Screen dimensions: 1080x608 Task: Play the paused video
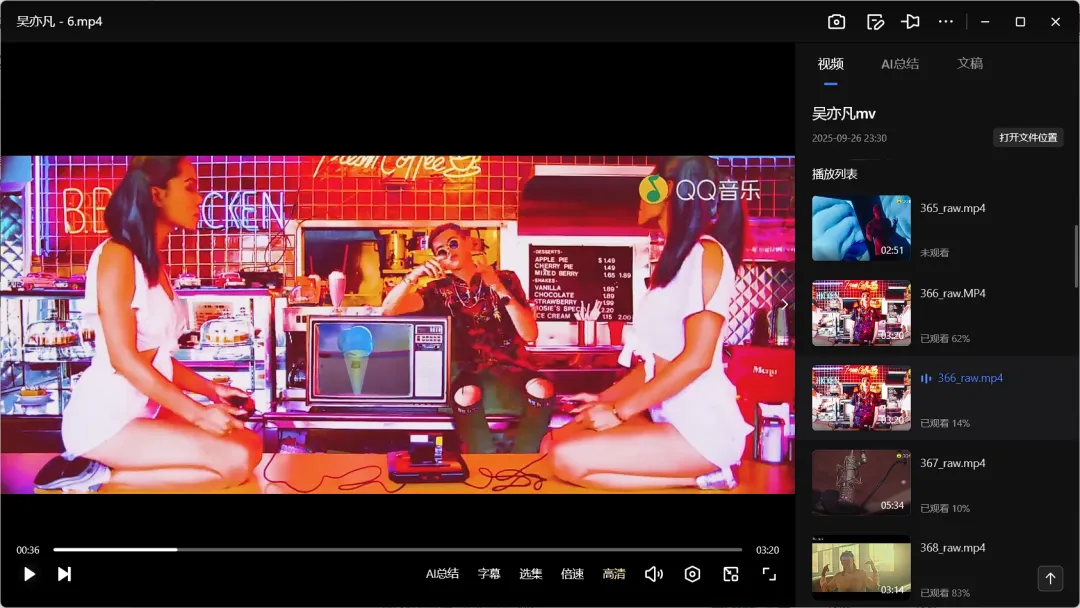[29, 574]
